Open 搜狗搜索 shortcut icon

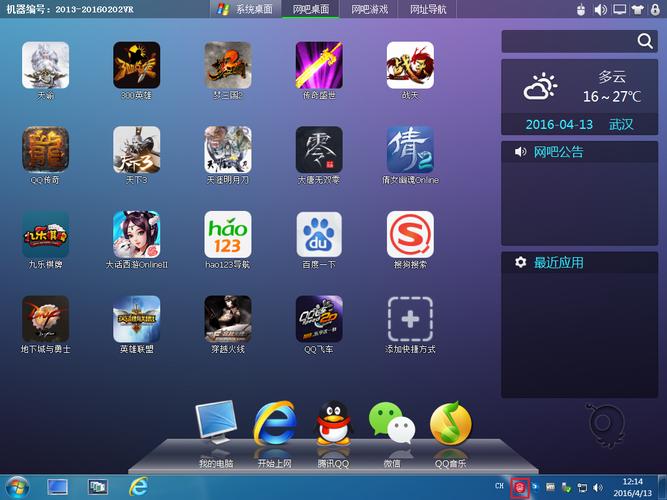(x=410, y=235)
